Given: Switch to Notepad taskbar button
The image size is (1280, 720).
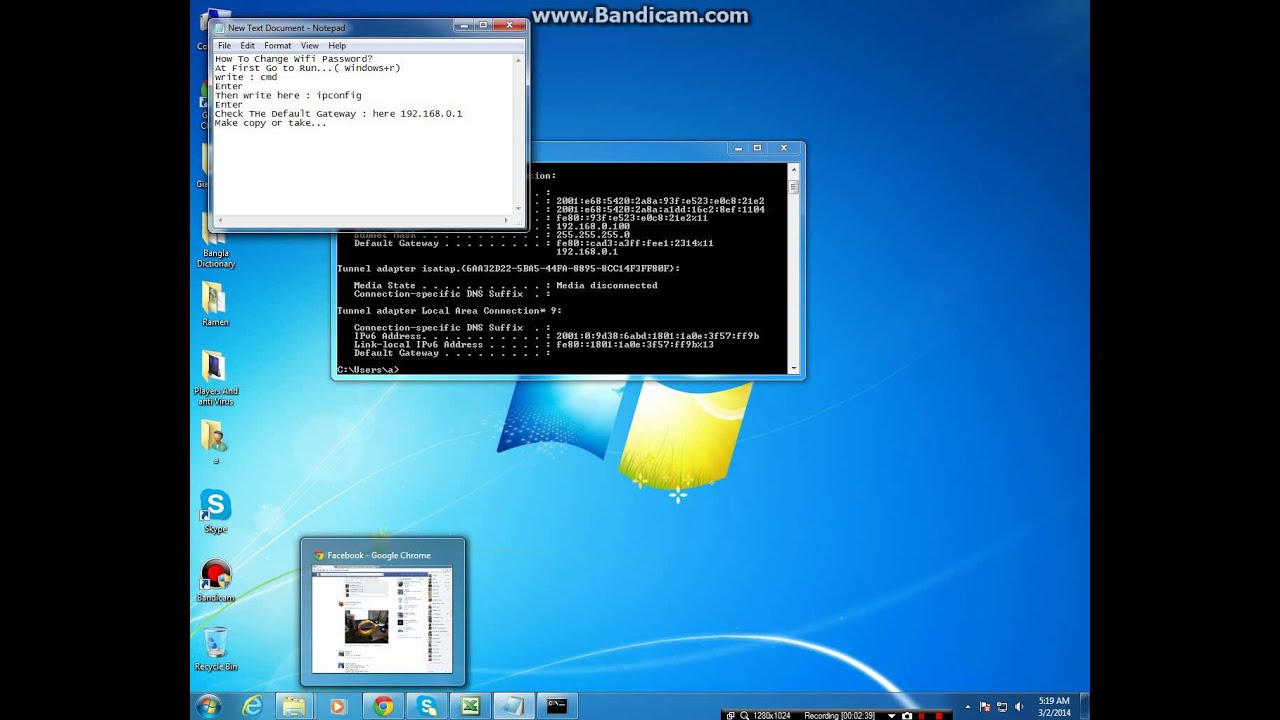Looking at the screenshot, I should pyautogui.click(x=514, y=706).
